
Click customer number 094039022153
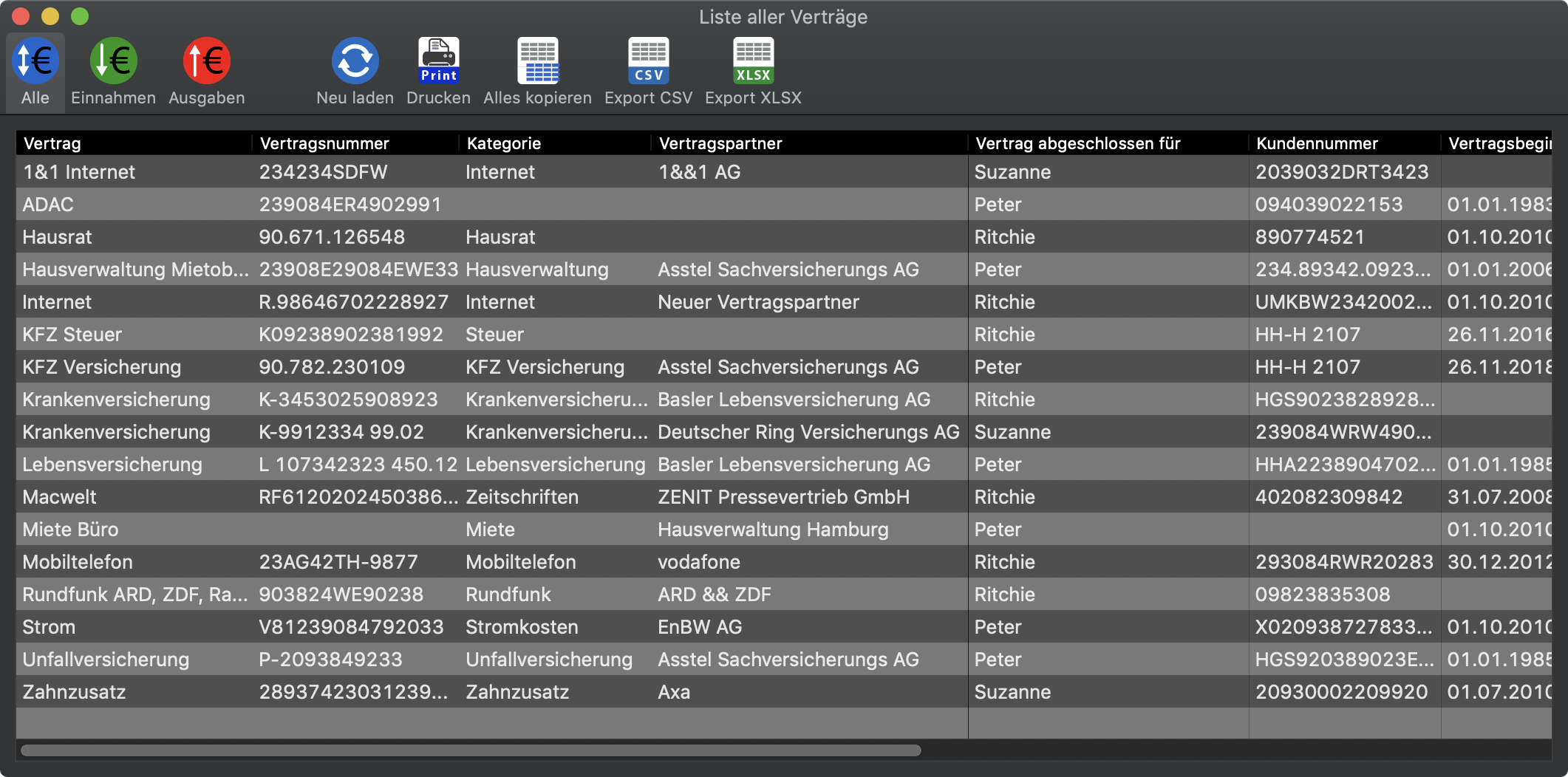click(x=1329, y=205)
